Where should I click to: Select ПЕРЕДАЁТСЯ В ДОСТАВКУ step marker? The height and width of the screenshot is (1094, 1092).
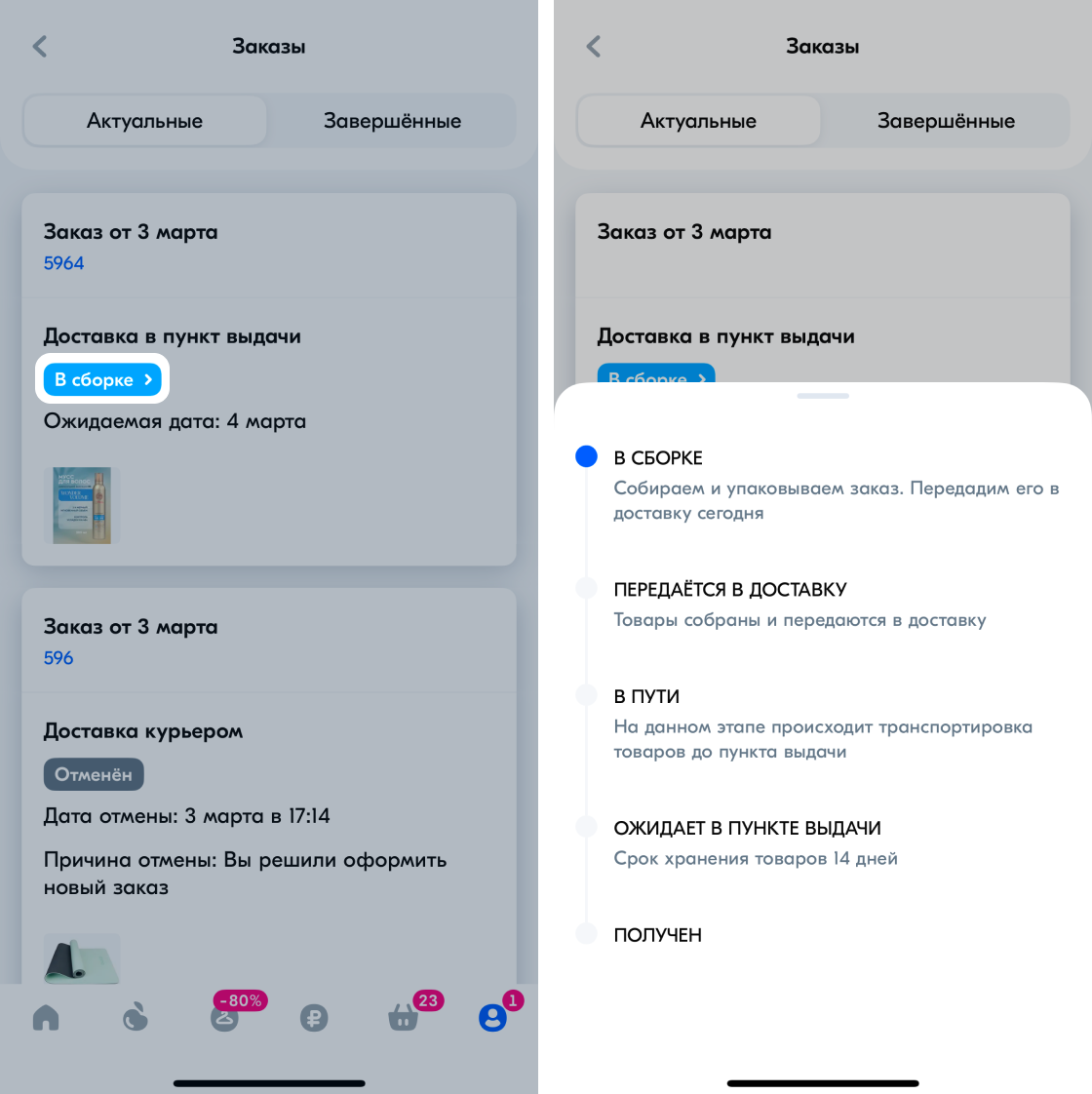[x=586, y=588]
